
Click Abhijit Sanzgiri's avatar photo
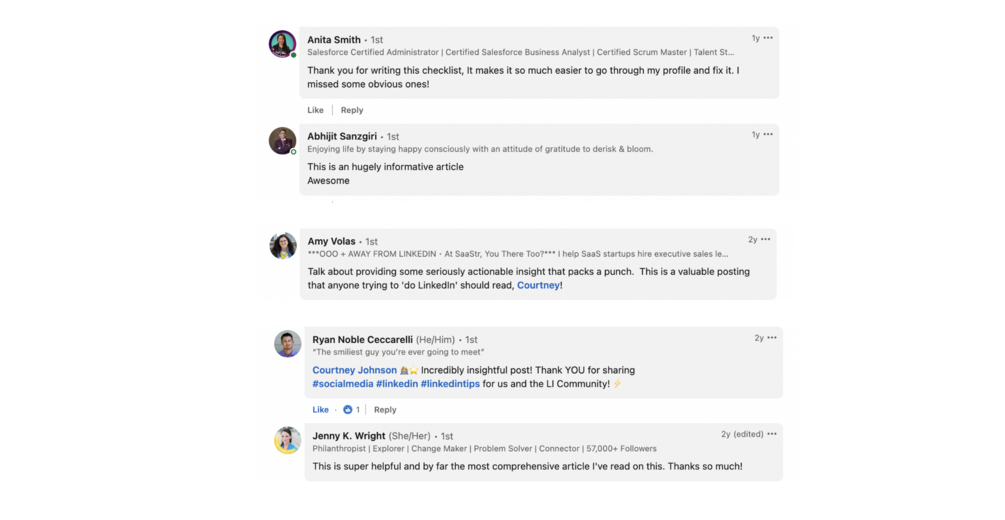coord(282,141)
